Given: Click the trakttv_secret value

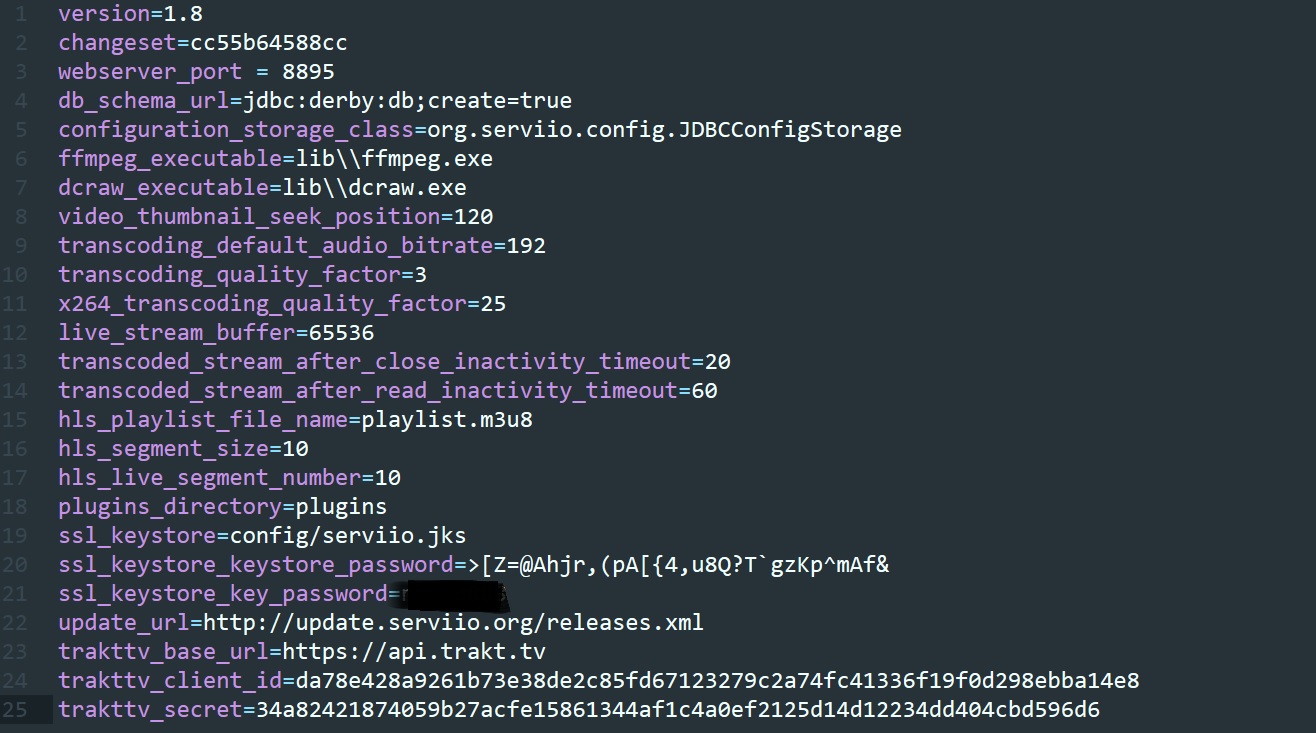Looking at the screenshot, I should click(x=678, y=710).
